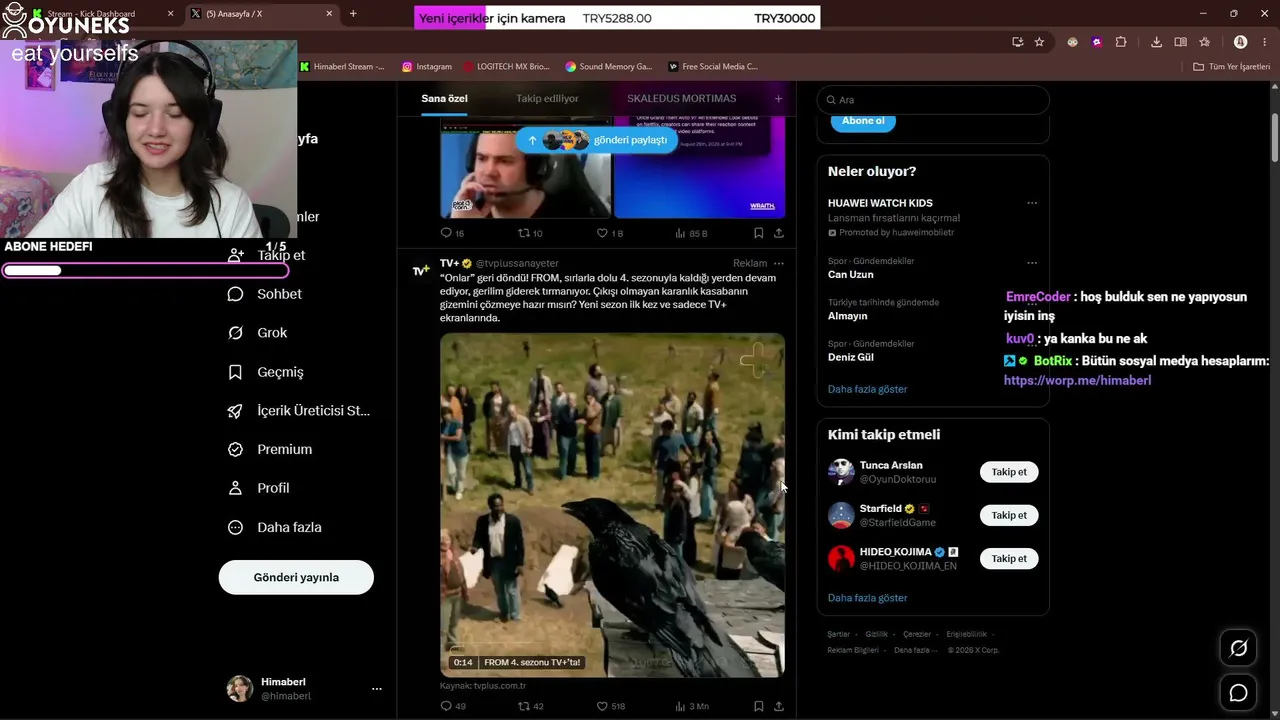Open more options for the TV+ ad post
The height and width of the screenshot is (720, 1280).
coord(779,264)
